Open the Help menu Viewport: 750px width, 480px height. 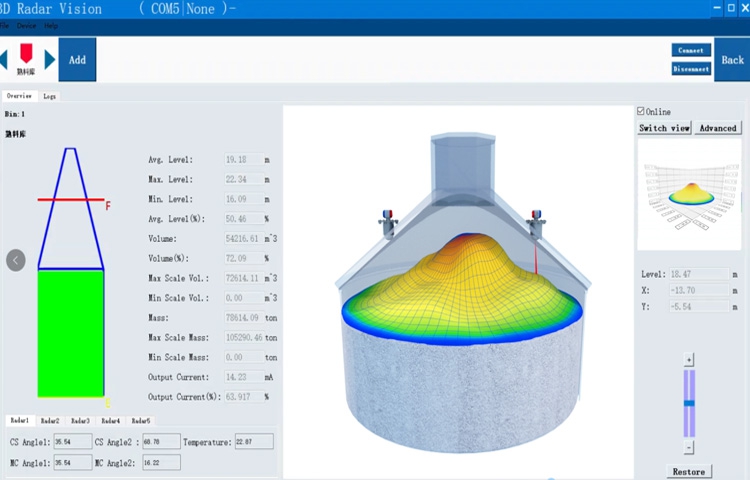tap(50, 25)
